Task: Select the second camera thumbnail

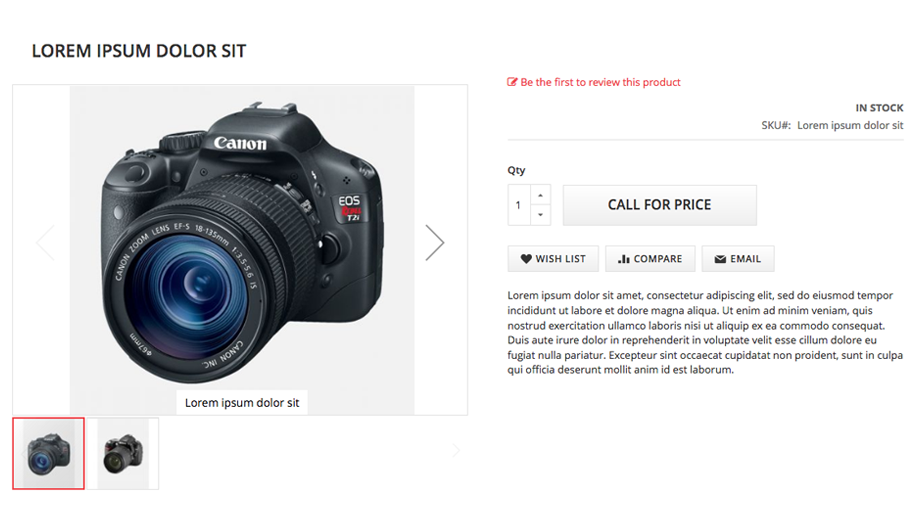Action: [123, 453]
